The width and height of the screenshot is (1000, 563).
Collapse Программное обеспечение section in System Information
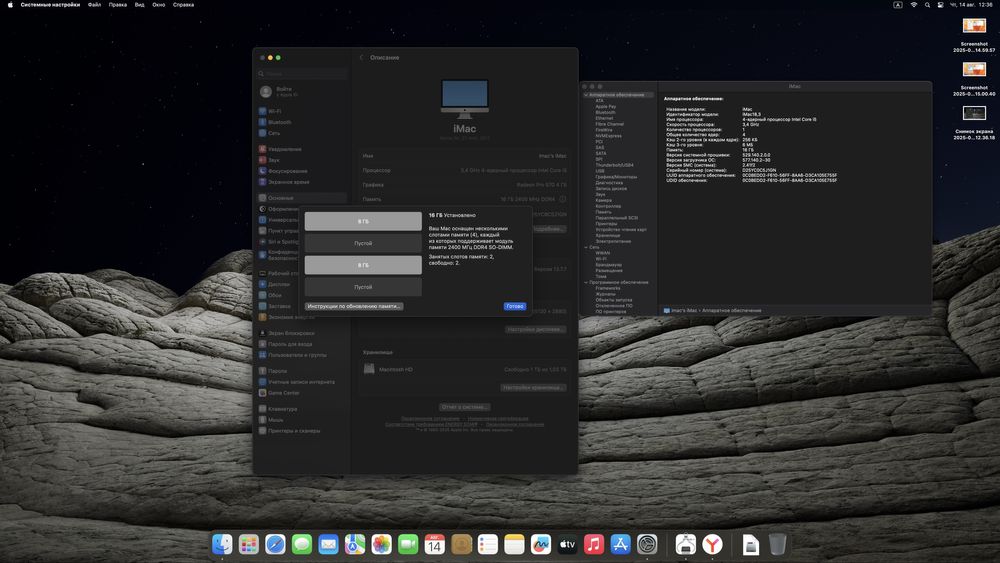586,282
